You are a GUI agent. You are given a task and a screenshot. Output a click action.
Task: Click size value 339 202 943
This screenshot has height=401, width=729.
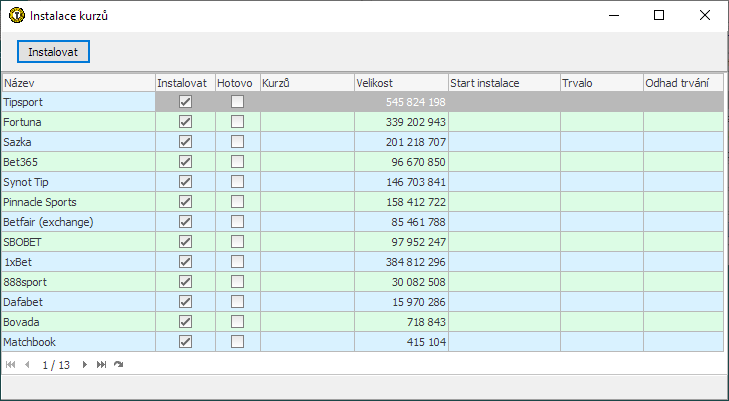[416, 122]
